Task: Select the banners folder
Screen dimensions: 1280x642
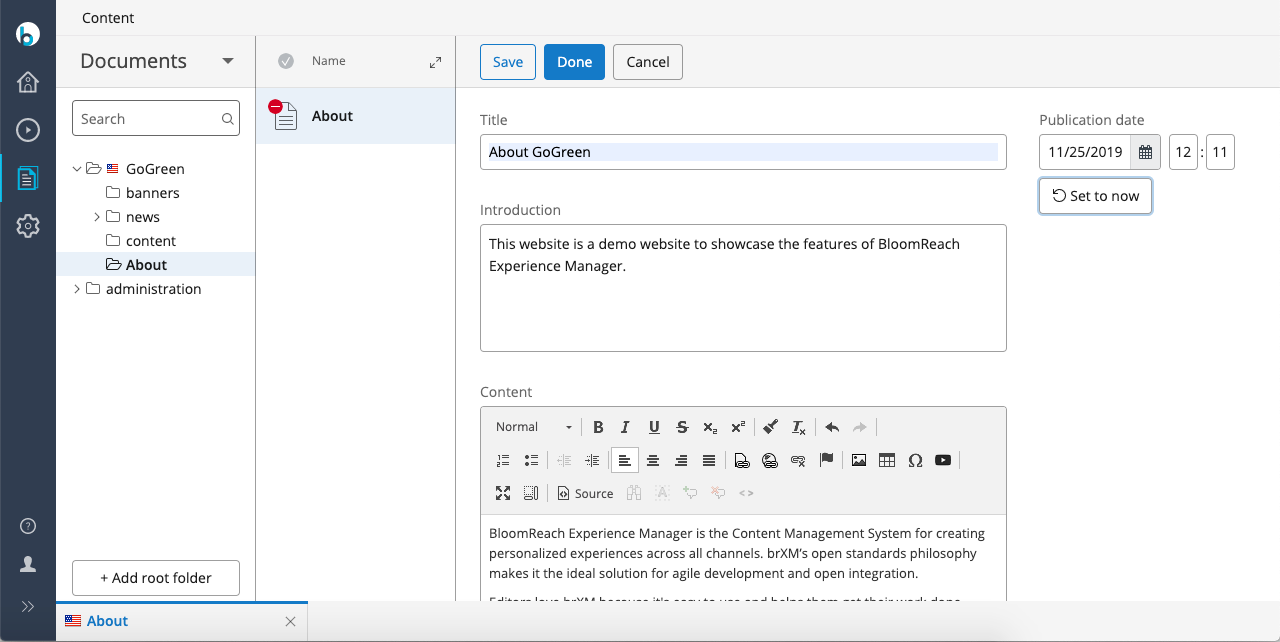Action: coord(153,193)
